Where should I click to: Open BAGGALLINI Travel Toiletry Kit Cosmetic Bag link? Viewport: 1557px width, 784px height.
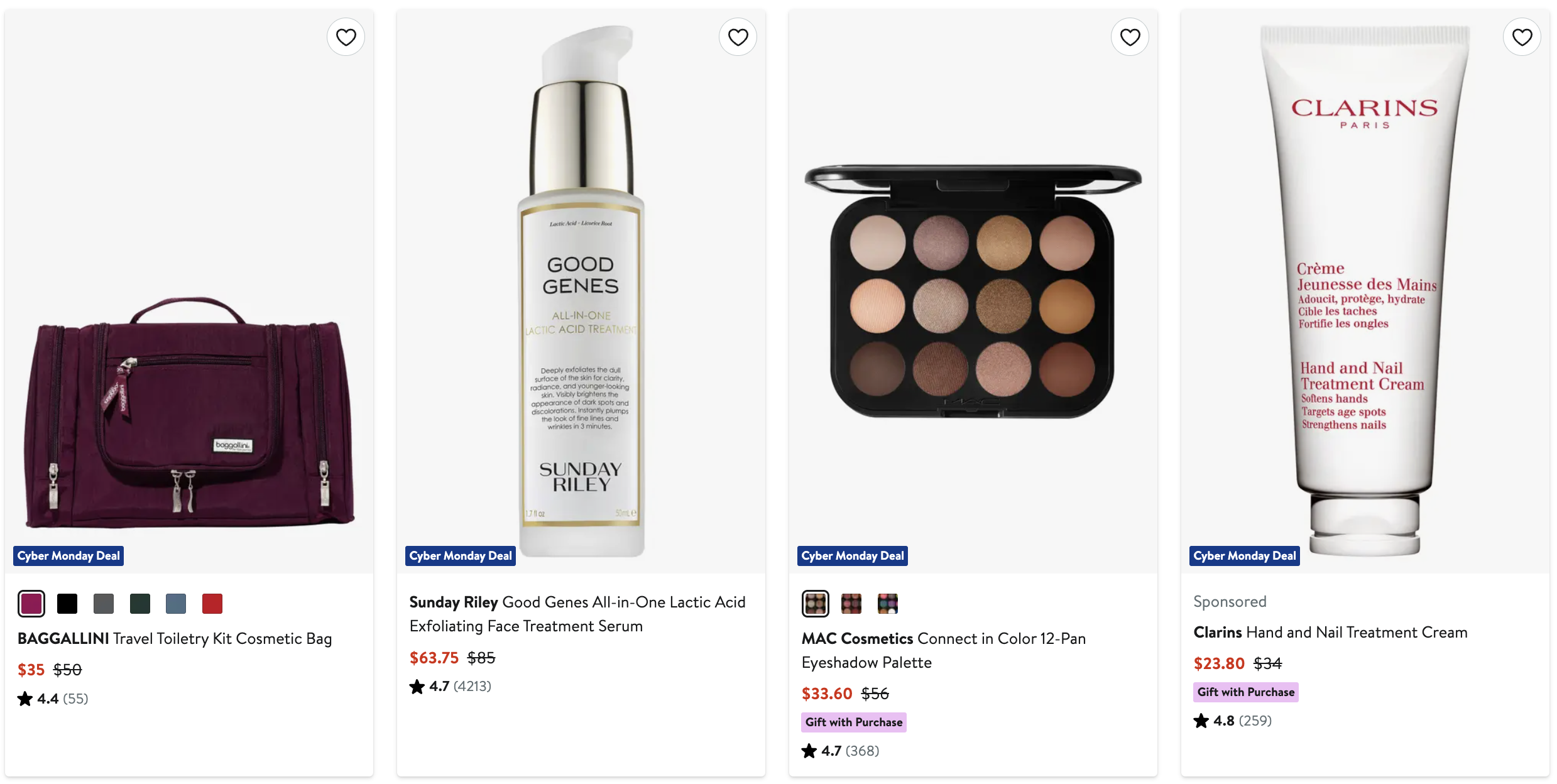click(x=175, y=639)
